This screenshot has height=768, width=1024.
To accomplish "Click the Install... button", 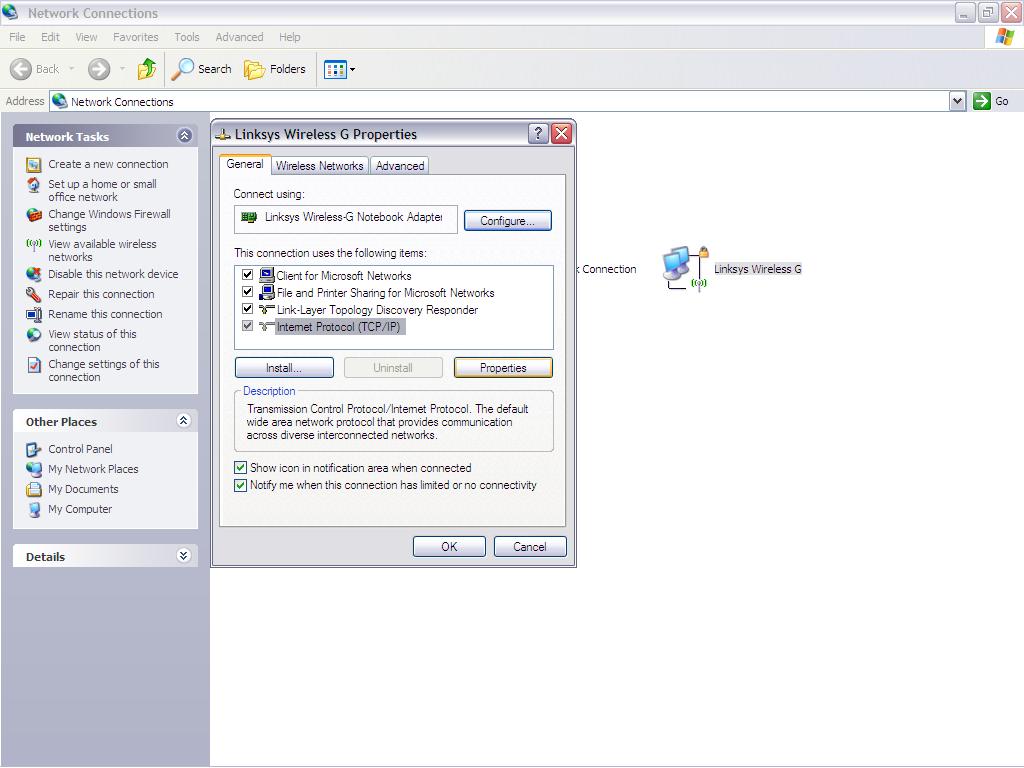I will tap(284, 368).
